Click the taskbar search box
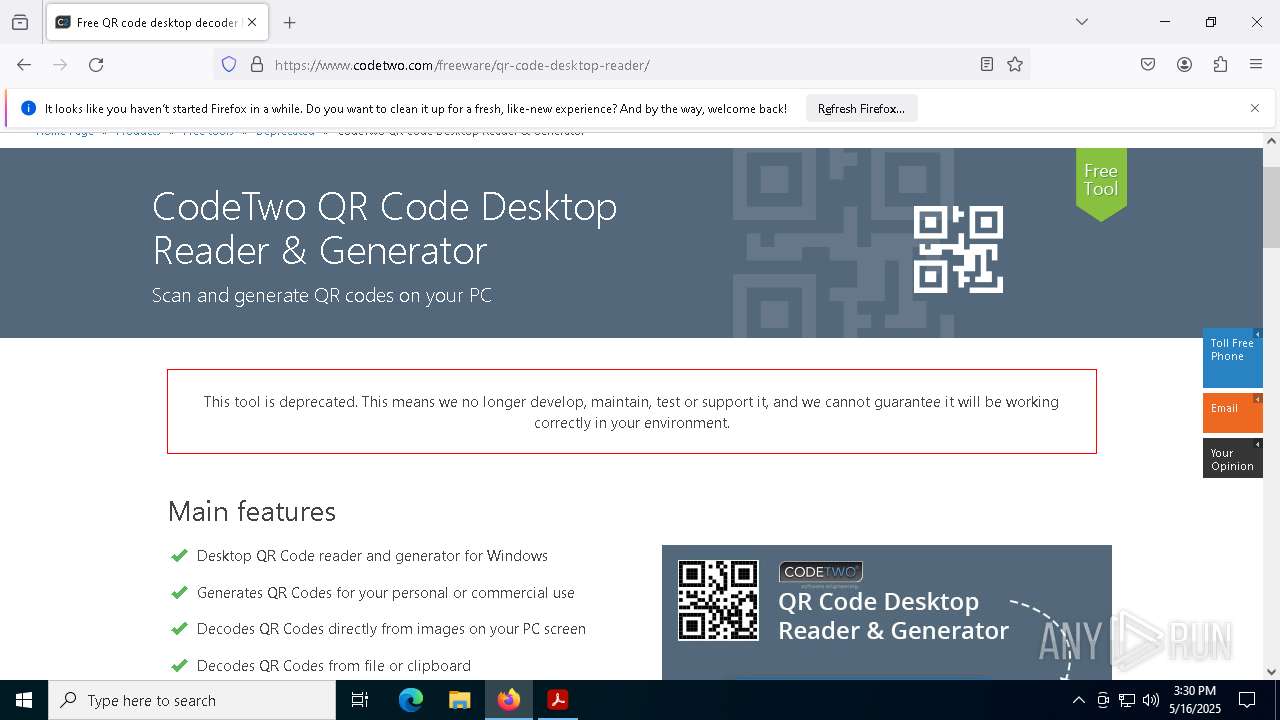The image size is (1280, 720). (192, 700)
